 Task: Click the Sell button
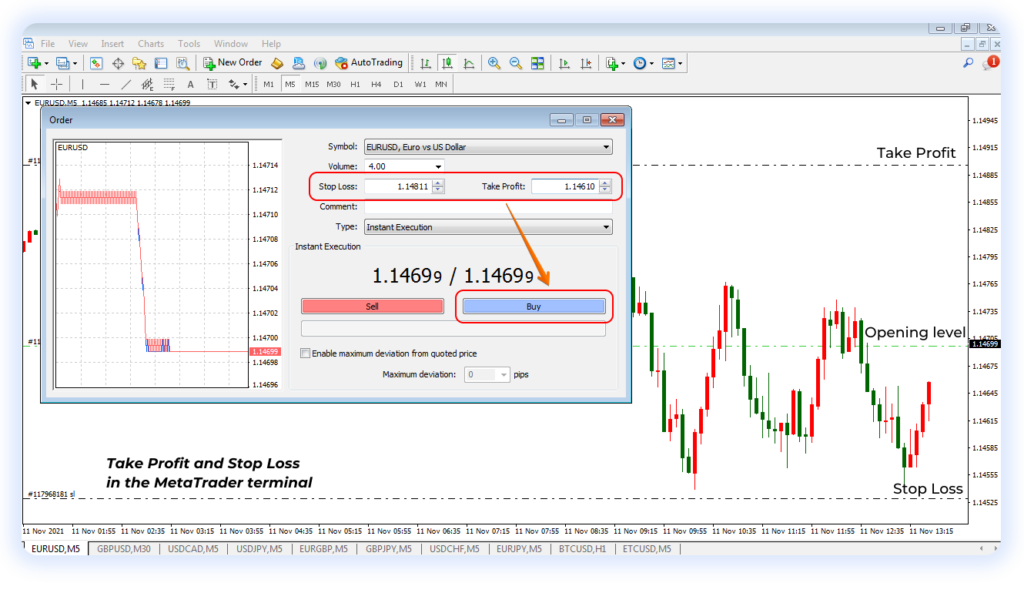372,306
